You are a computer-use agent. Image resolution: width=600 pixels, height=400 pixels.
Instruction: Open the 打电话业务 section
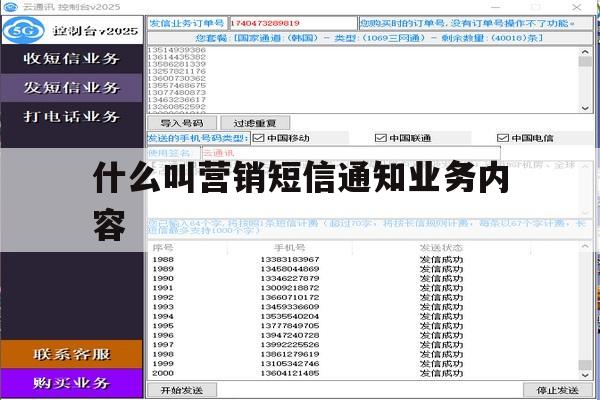pyautogui.click(x=72, y=116)
